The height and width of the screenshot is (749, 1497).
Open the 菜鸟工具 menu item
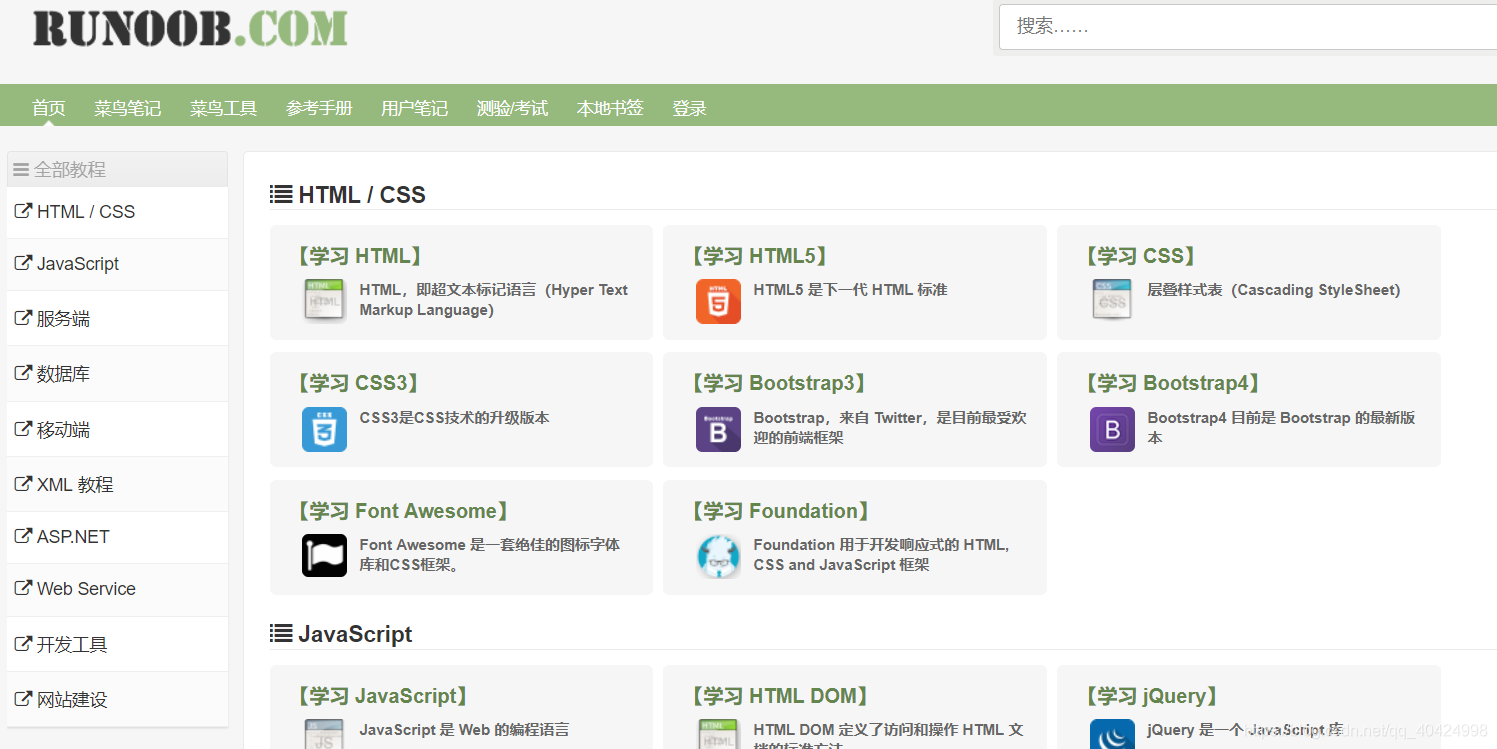tap(224, 108)
